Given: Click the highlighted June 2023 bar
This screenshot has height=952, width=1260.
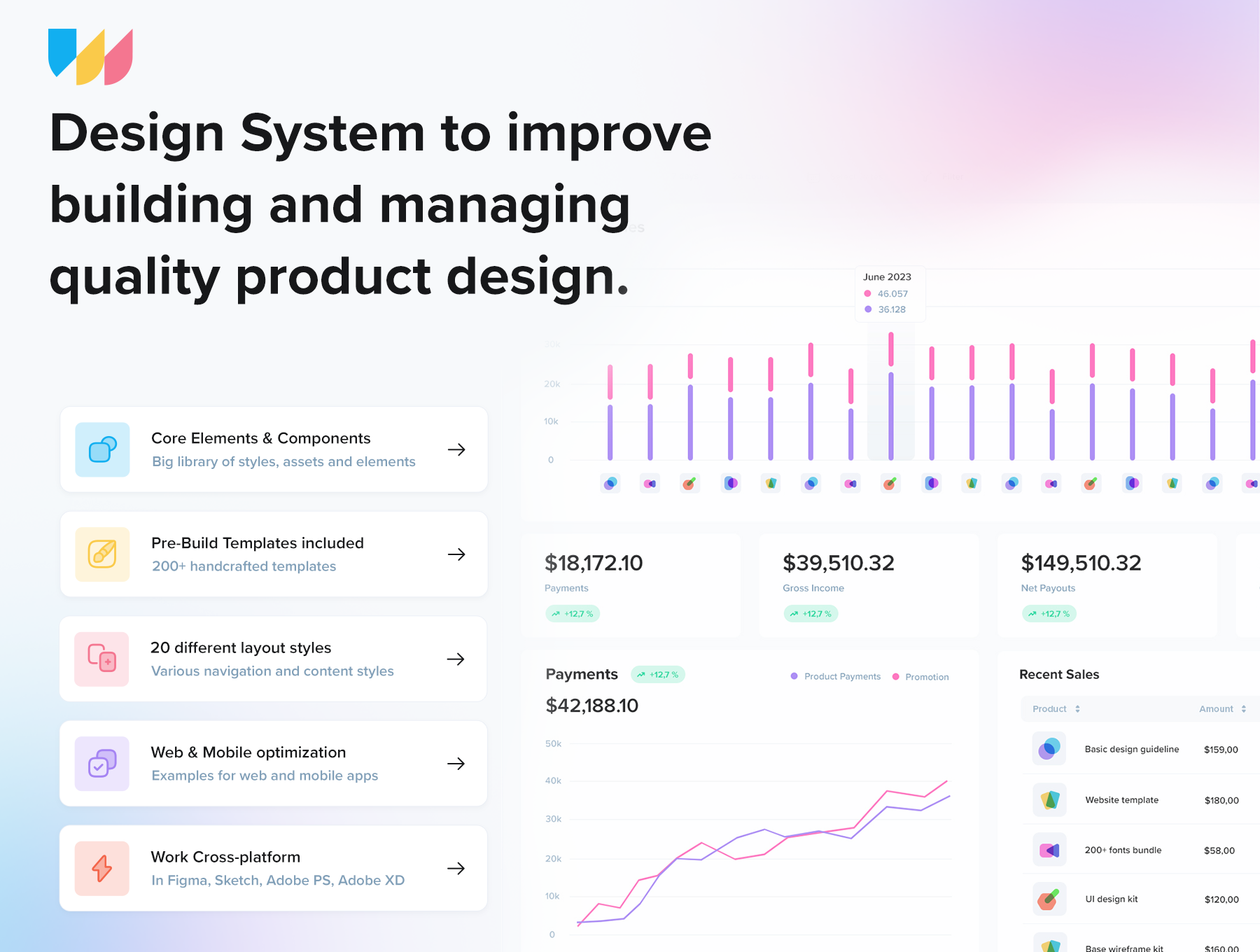Looking at the screenshot, I should click(x=890, y=395).
